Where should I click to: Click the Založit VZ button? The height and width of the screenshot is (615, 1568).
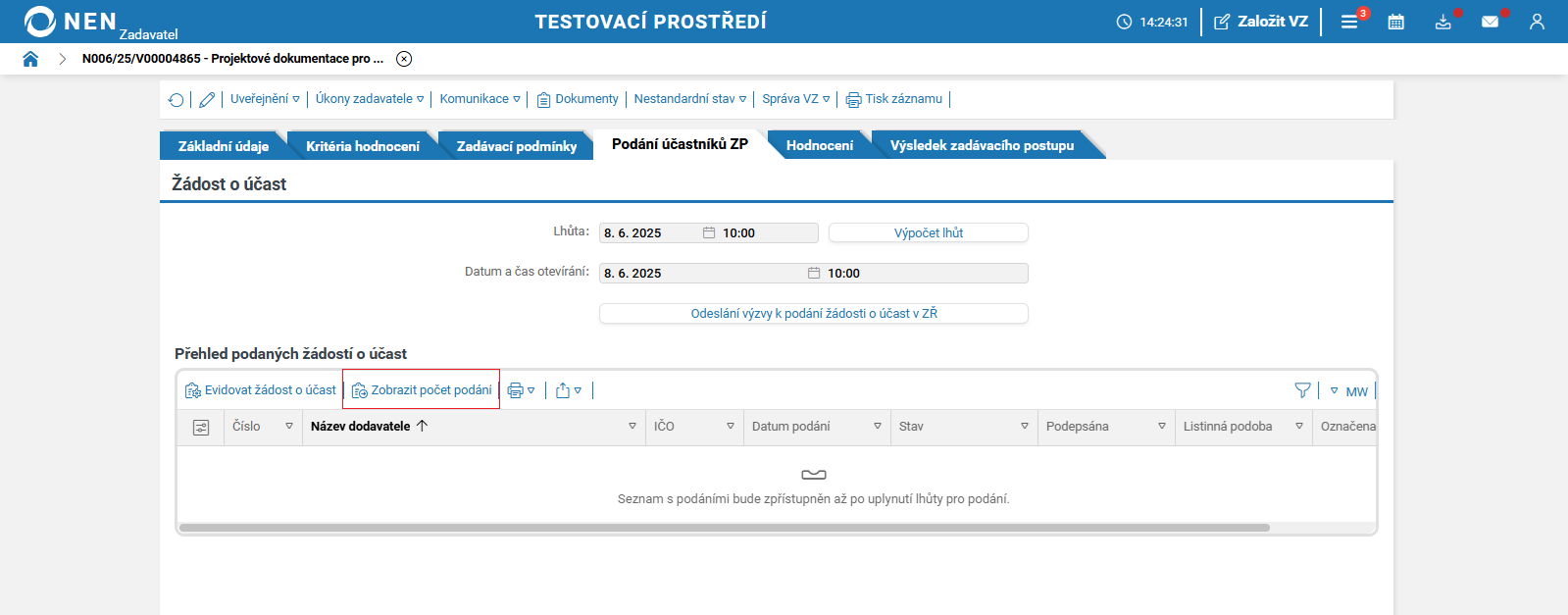1261,22
